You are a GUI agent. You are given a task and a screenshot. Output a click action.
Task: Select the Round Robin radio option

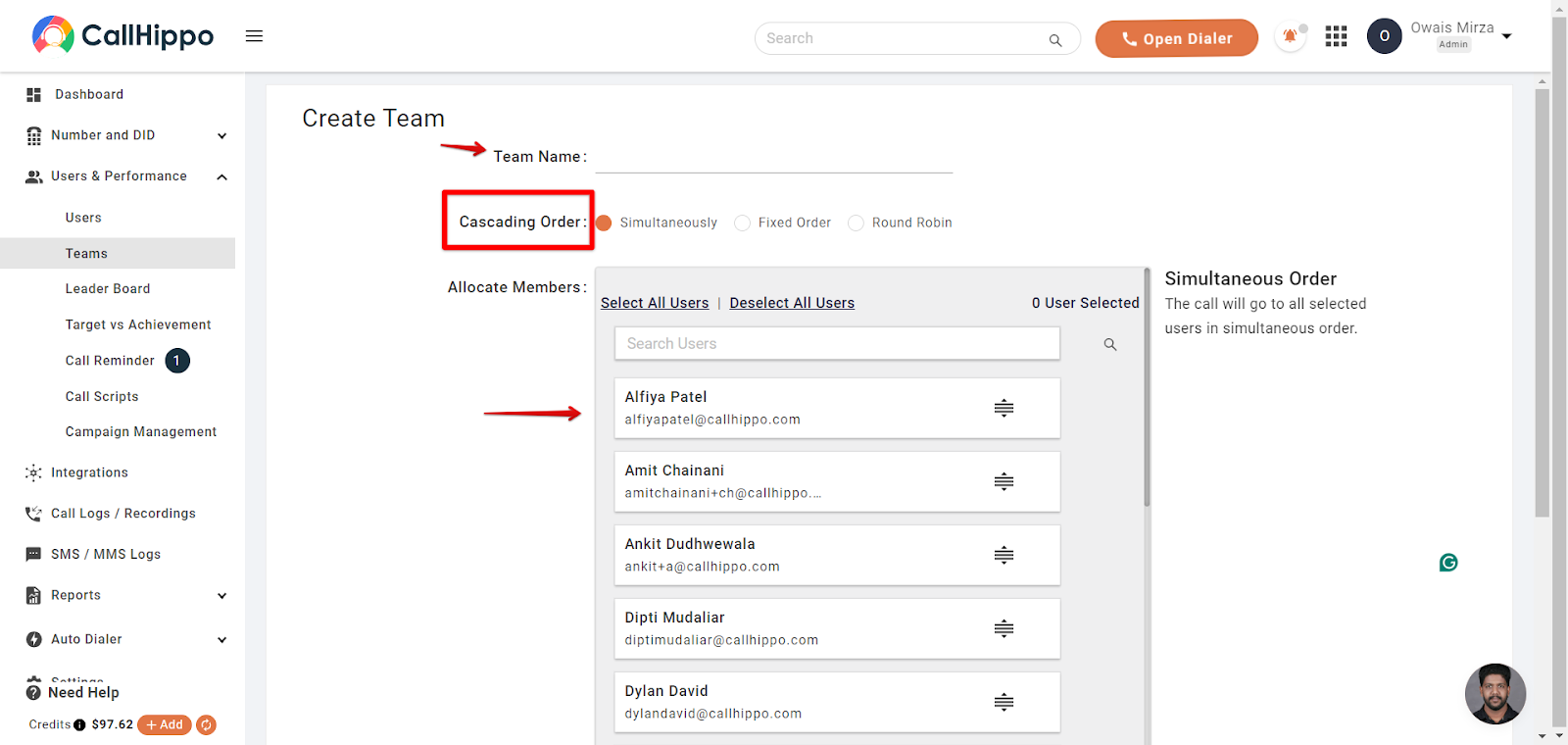(x=856, y=223)
